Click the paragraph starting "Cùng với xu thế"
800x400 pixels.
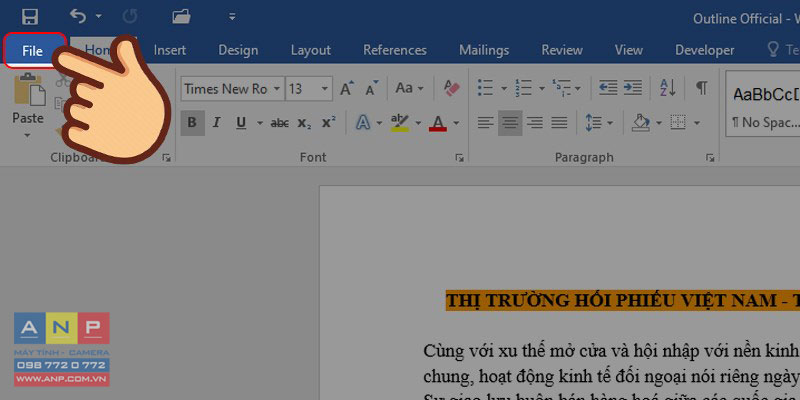tap(611, 351)
